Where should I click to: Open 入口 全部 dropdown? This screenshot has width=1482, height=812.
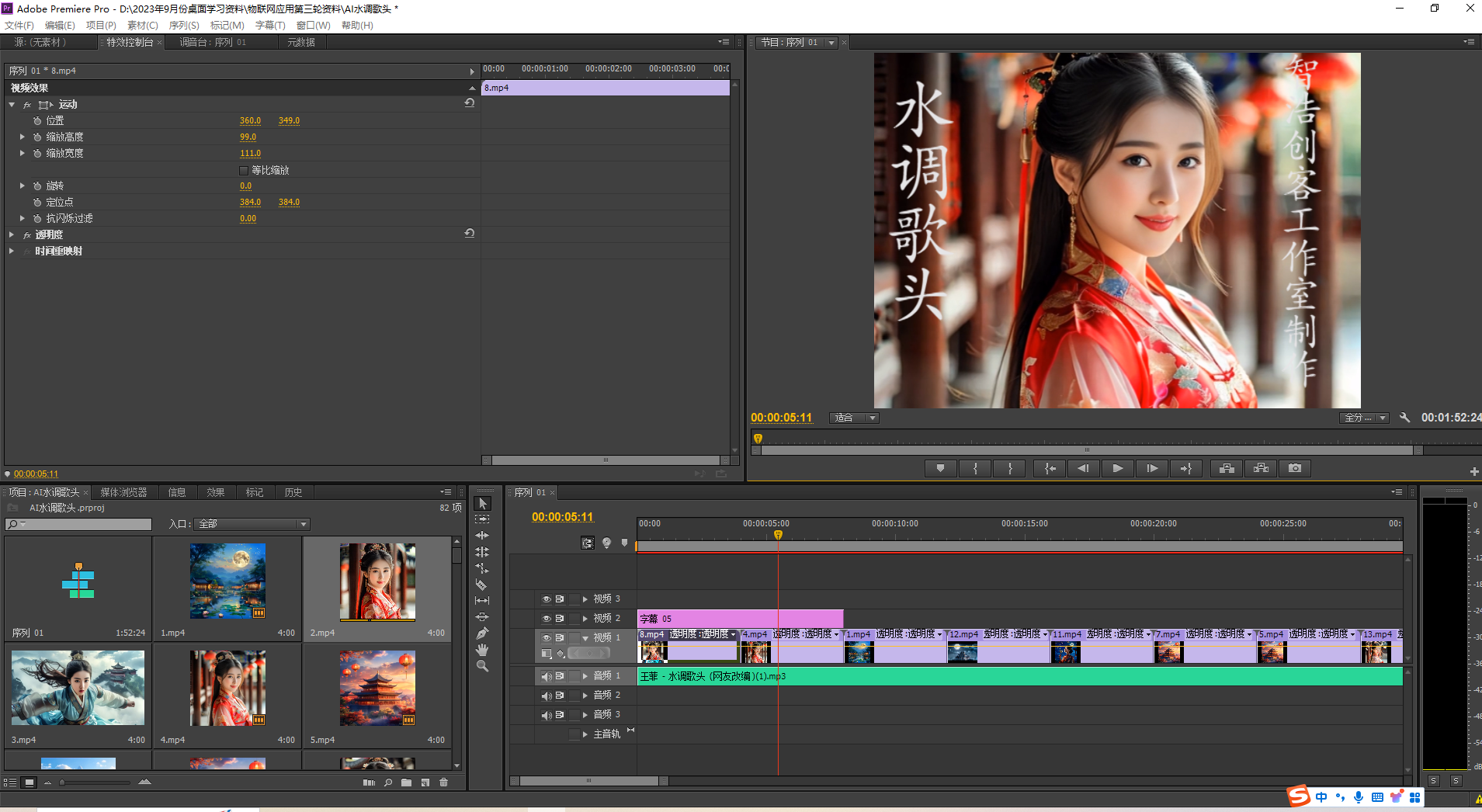tap(252, 524)
